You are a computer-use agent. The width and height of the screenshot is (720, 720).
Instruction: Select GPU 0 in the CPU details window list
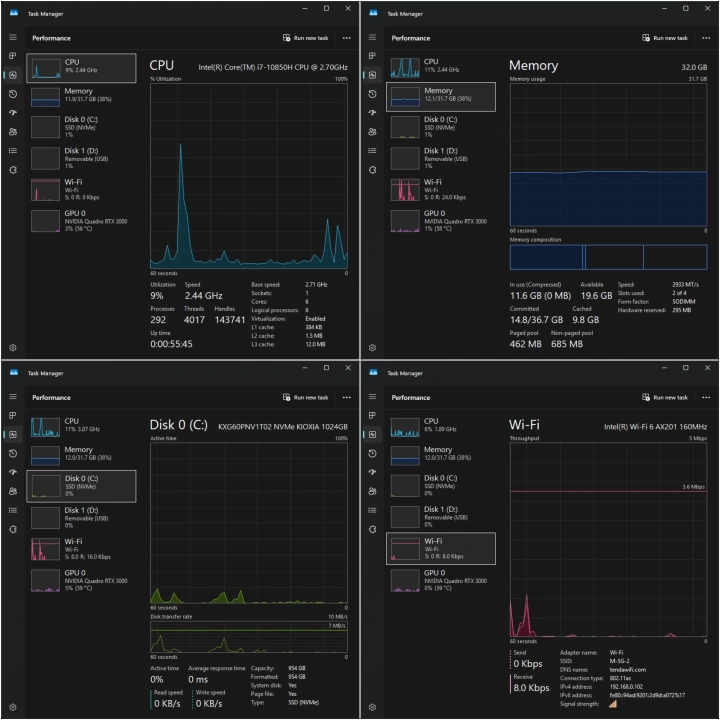pyautogui.click(x=82, y=221)
